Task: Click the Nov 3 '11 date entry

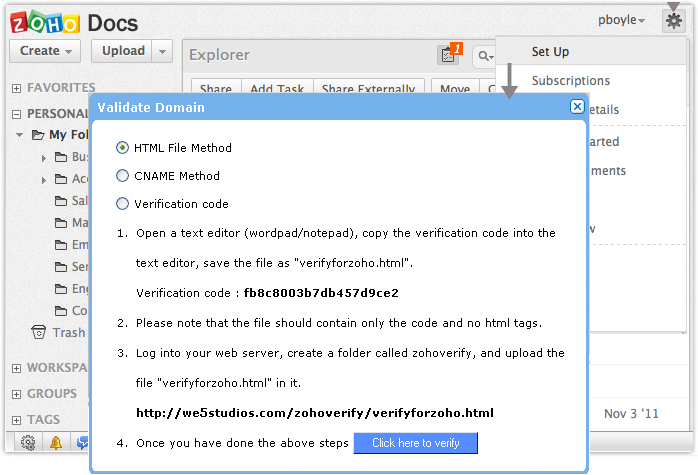Action: (x=631, y=414)
